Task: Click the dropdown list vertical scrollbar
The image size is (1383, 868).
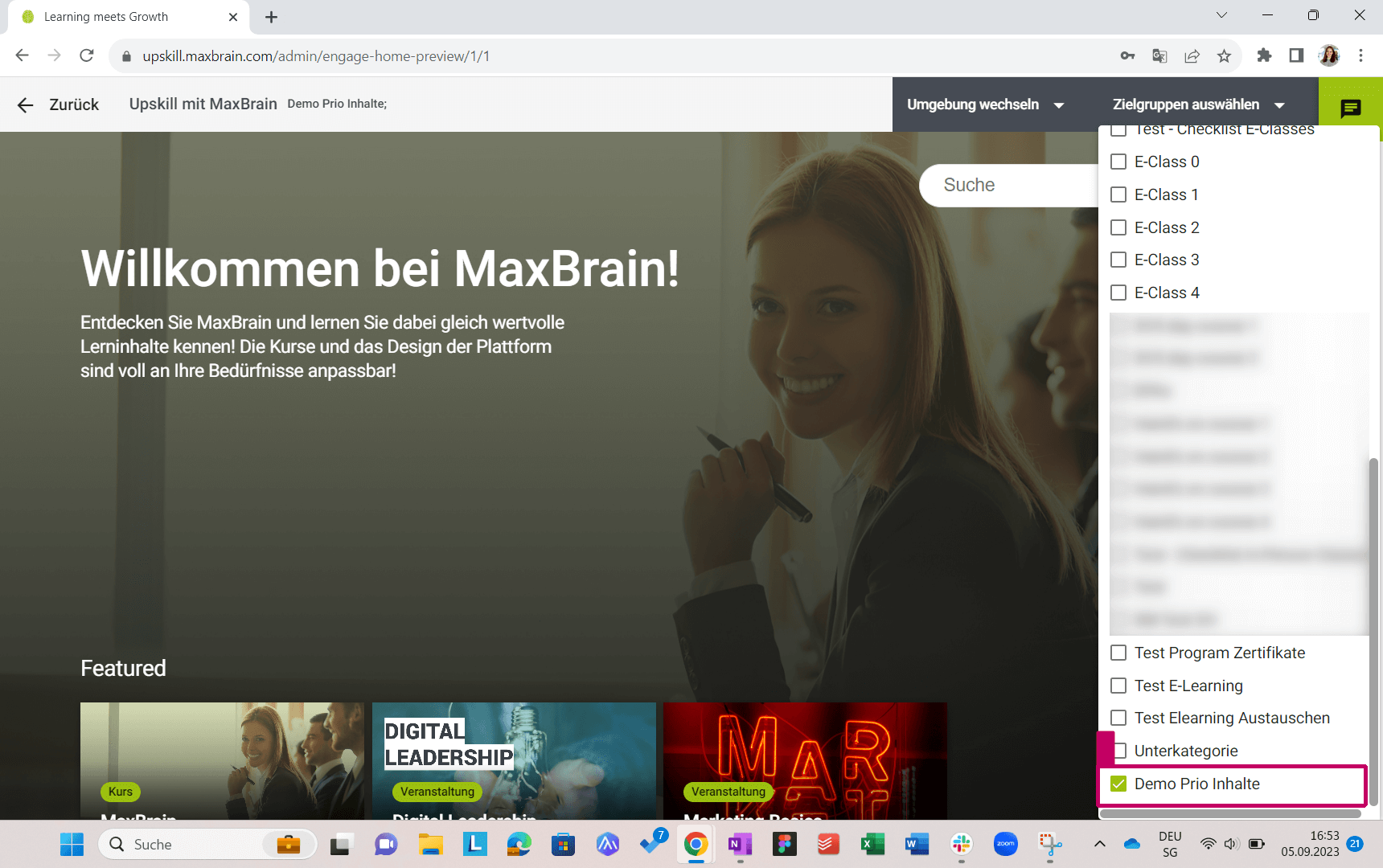Action: click(x=1373, y=630)
